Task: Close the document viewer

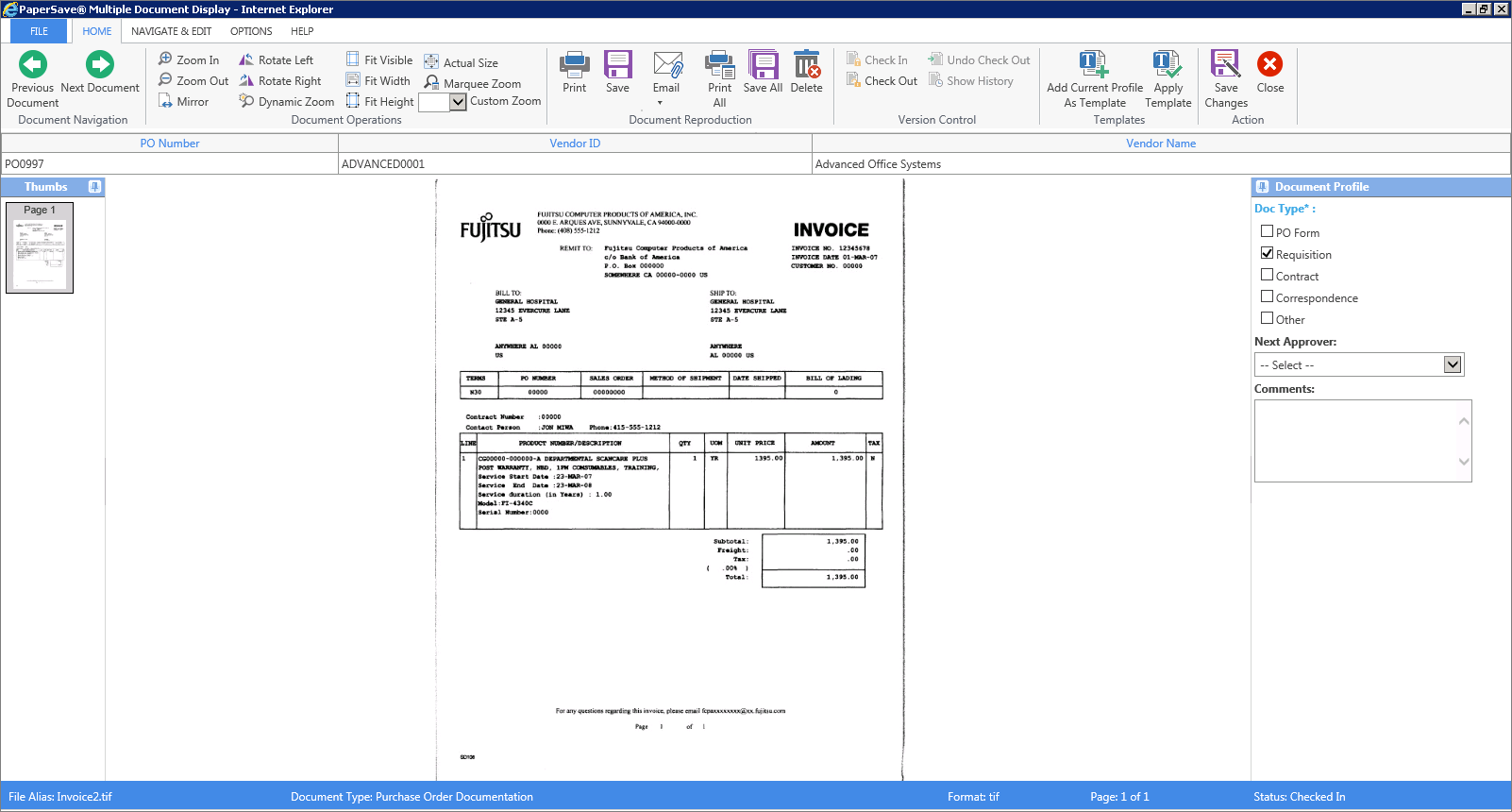Action: [1270, 72]
